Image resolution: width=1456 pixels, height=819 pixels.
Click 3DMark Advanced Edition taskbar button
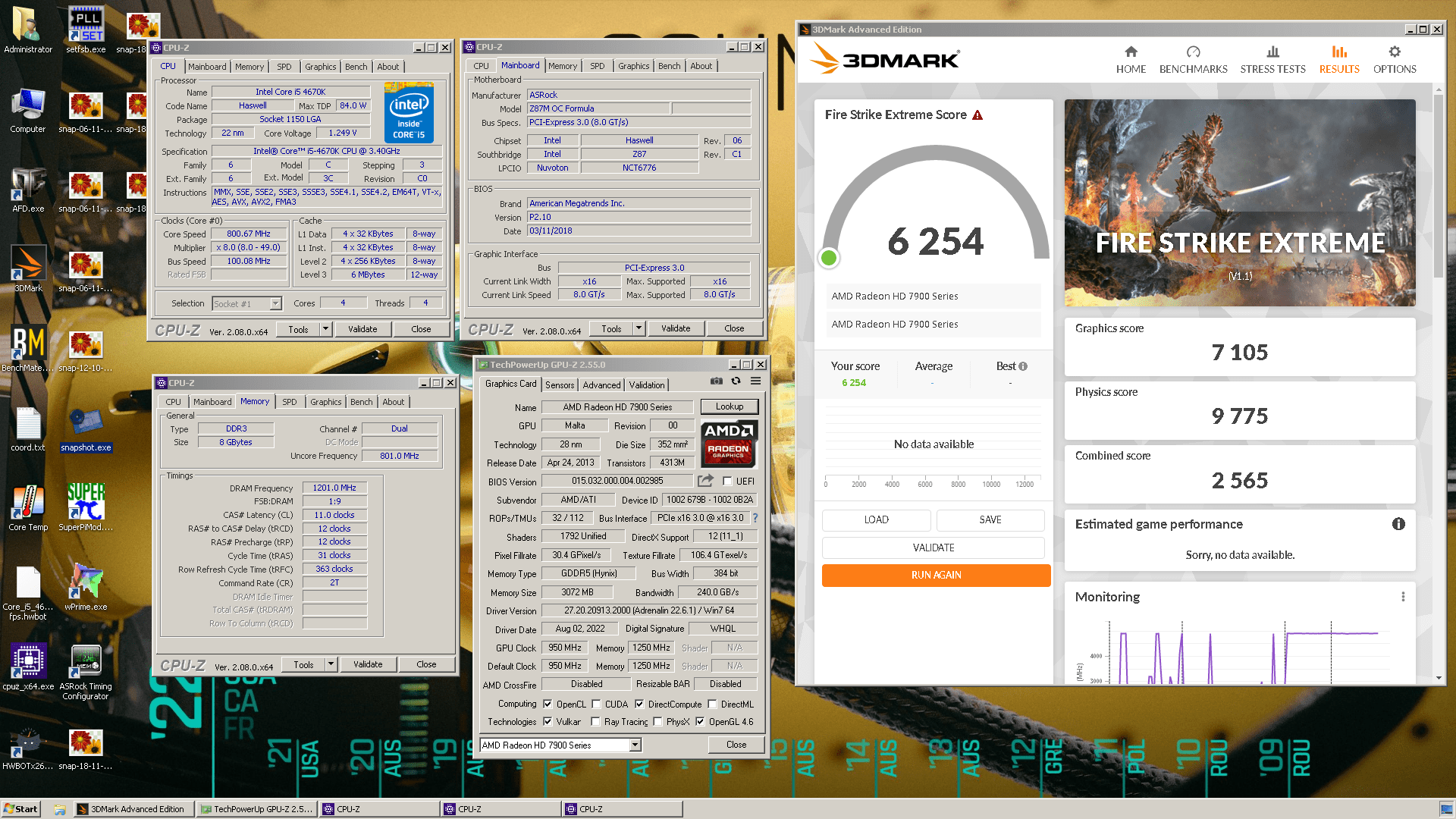[x=133, y=809]
